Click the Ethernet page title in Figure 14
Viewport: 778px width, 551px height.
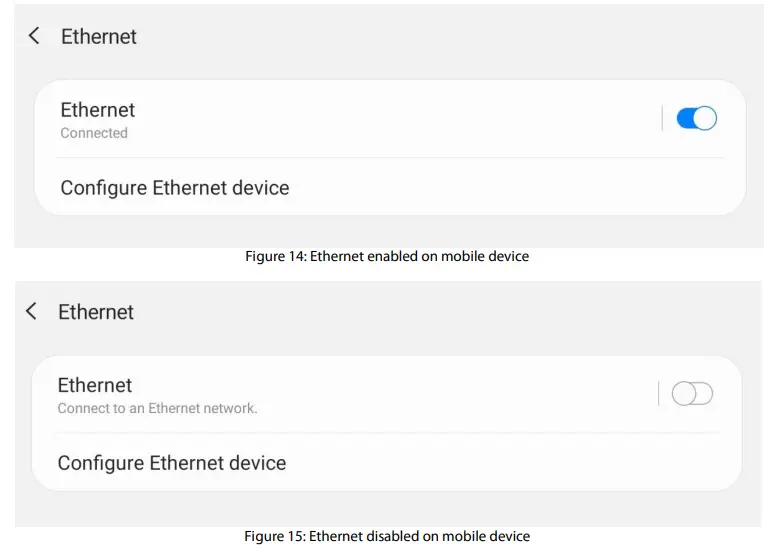99,36
